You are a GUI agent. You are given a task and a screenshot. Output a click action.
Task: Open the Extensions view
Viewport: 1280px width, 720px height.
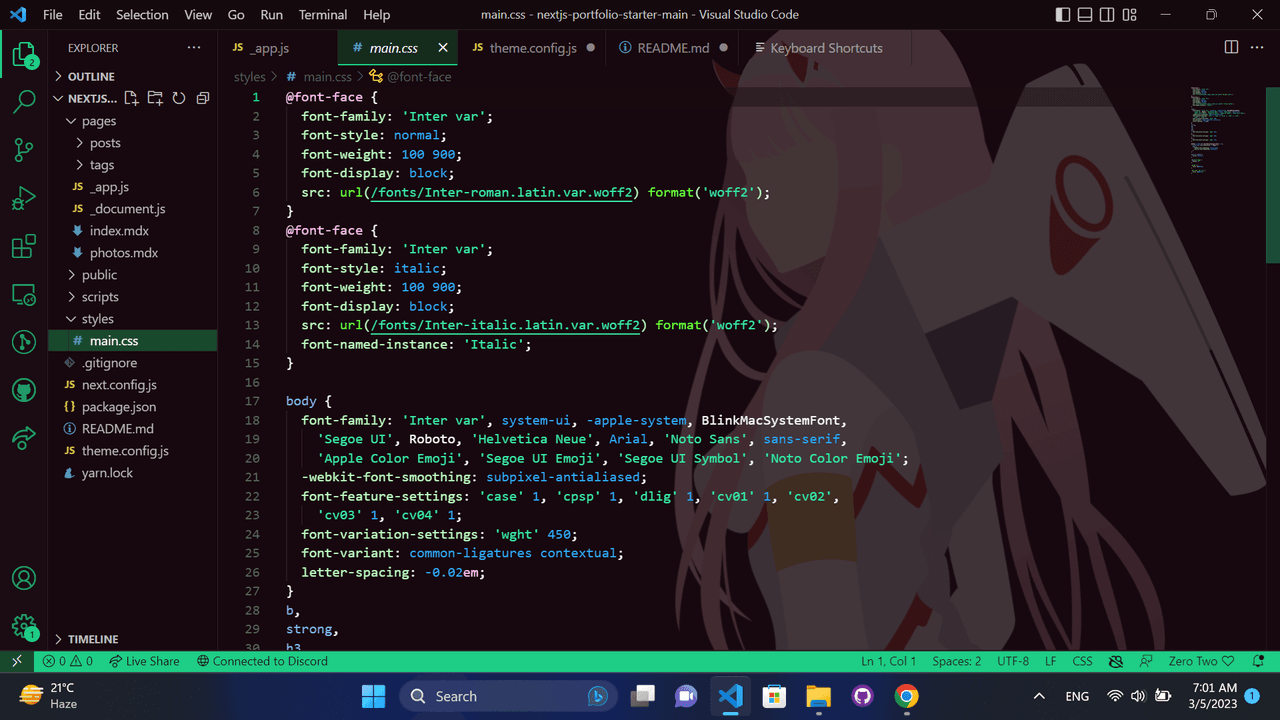coord(24,246)
